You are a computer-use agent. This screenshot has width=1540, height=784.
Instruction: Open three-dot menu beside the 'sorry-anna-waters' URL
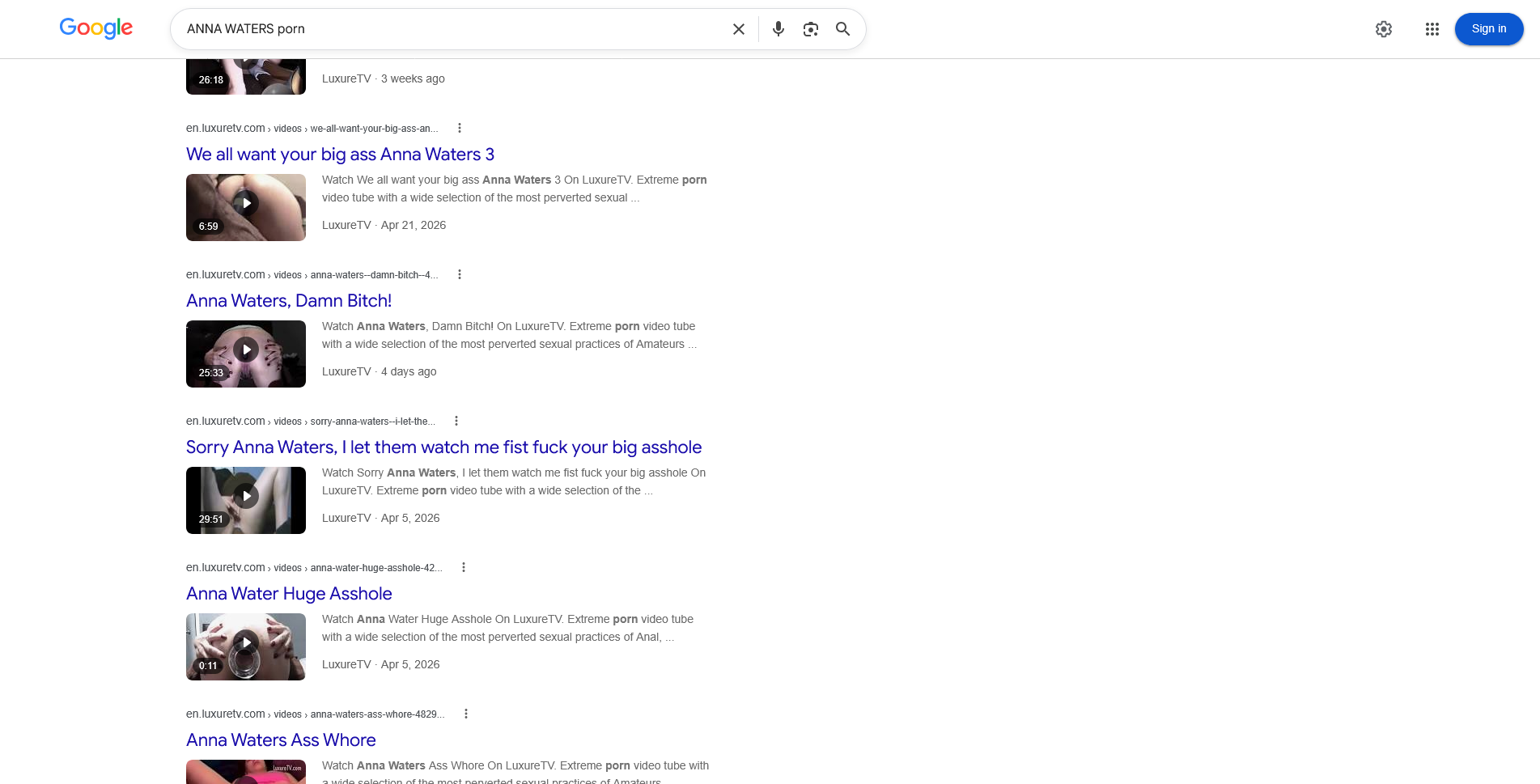point(456,421)
